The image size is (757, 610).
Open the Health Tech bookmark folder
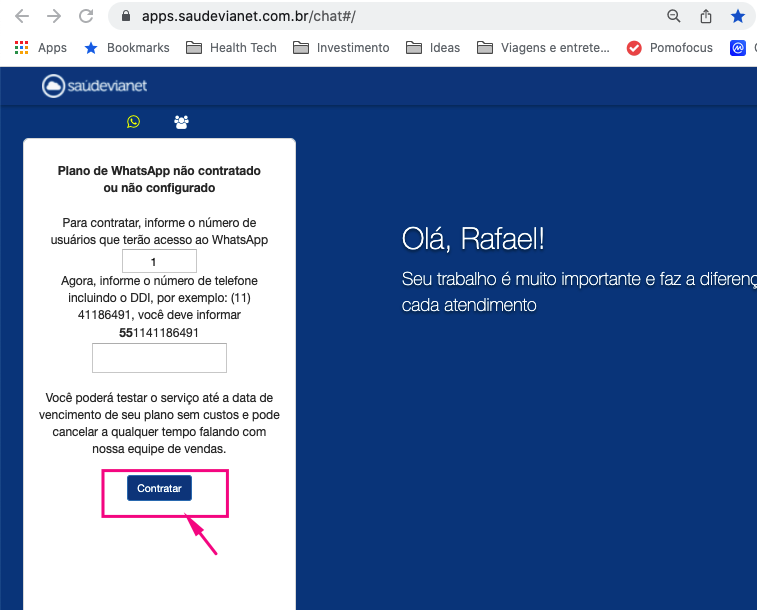[231, 48]
